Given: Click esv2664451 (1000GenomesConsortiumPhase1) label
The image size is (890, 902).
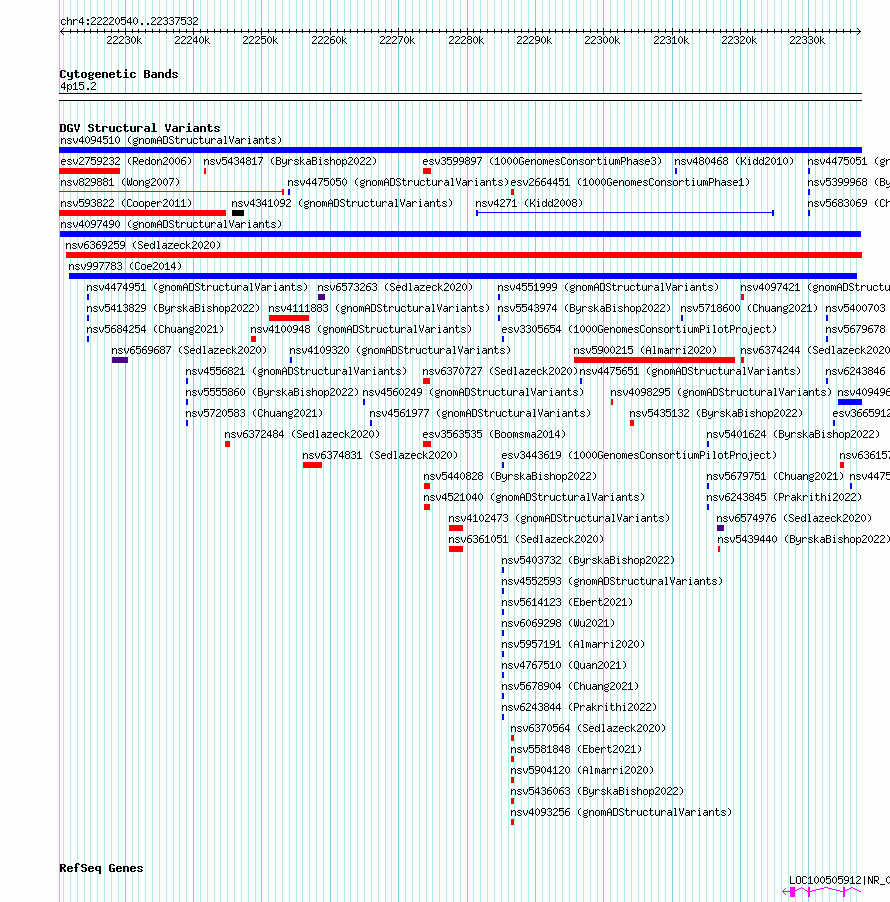Looking at the screenshot, I should 631,182.
